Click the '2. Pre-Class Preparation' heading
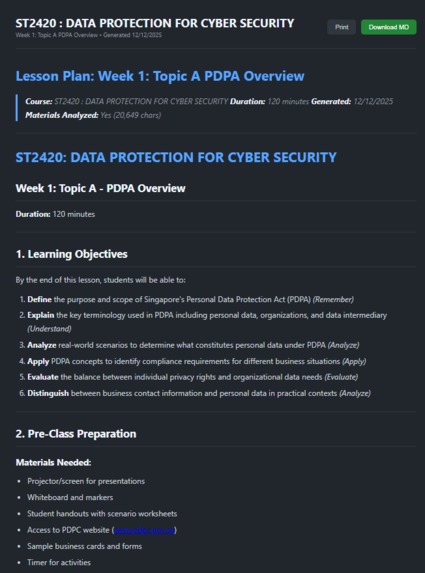The width and height of the screenshot is (425, 573). pos(76,434)
